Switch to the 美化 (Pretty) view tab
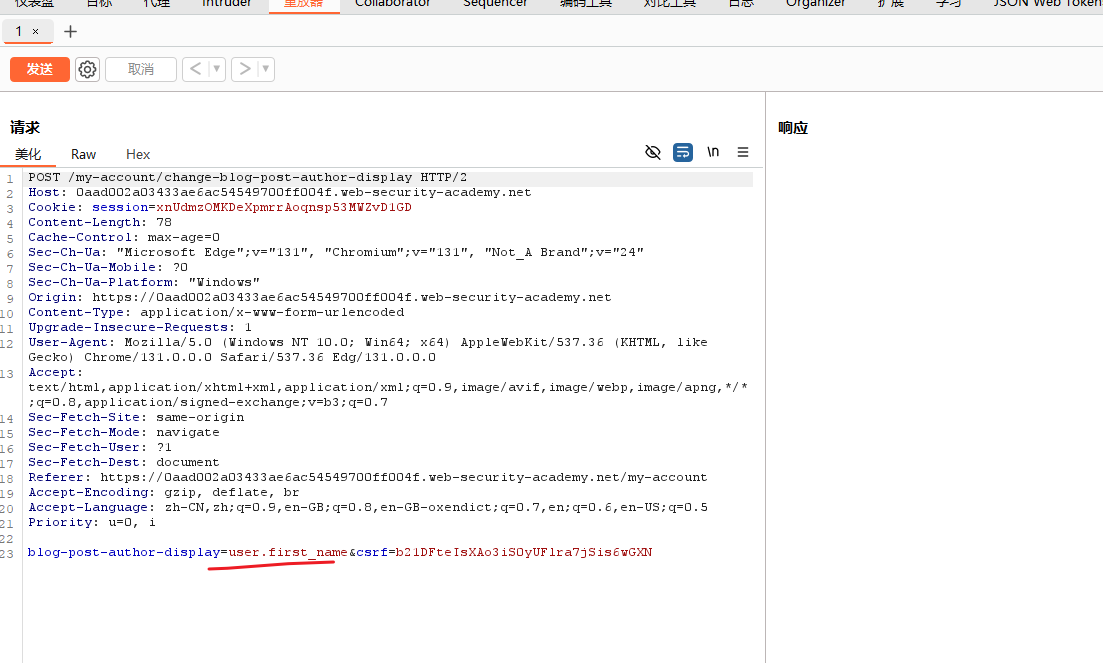Viewport: 1103px width, 663px height. [28, 154]
